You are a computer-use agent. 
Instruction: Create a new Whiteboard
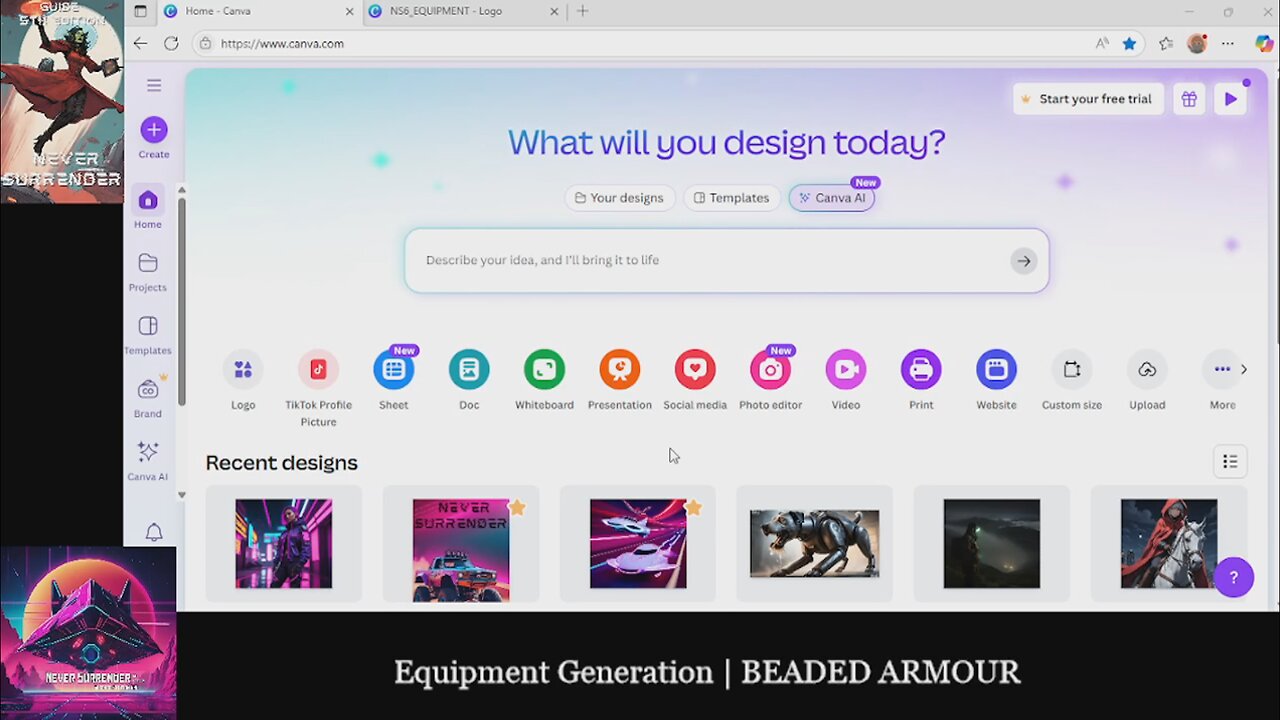(x=544, y=380)
